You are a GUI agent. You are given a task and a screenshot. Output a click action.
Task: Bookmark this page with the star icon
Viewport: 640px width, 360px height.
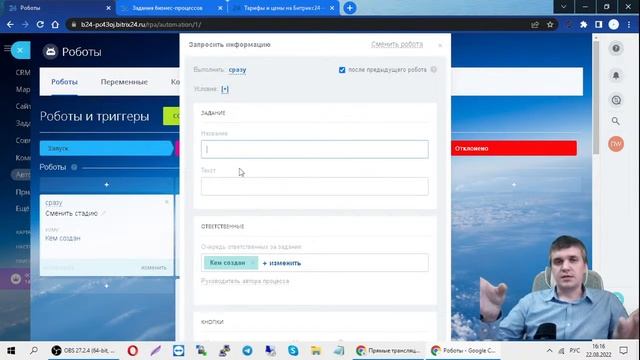550,24
